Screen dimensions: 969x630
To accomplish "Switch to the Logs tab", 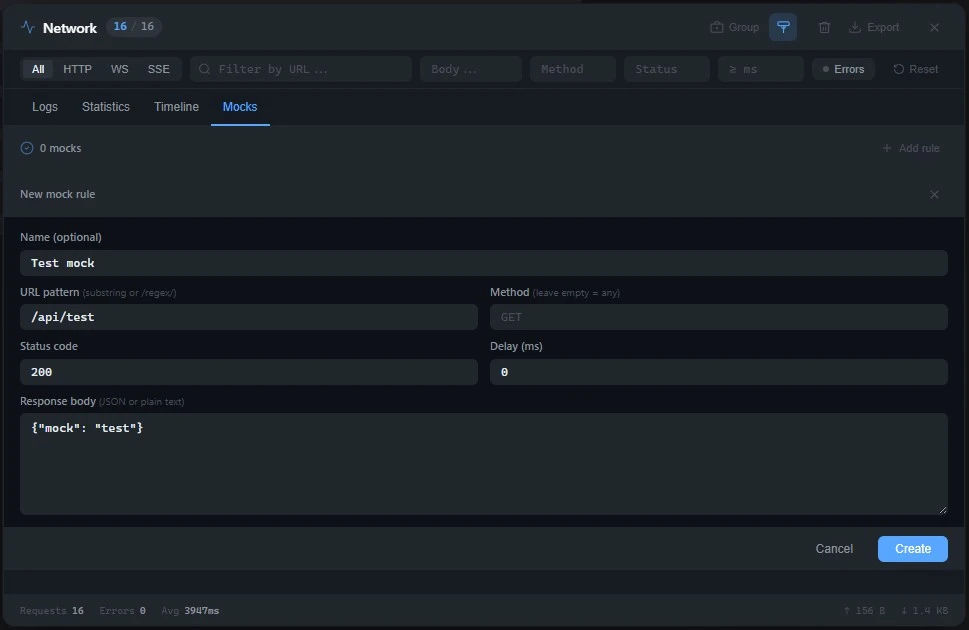I will click(45, 107).
